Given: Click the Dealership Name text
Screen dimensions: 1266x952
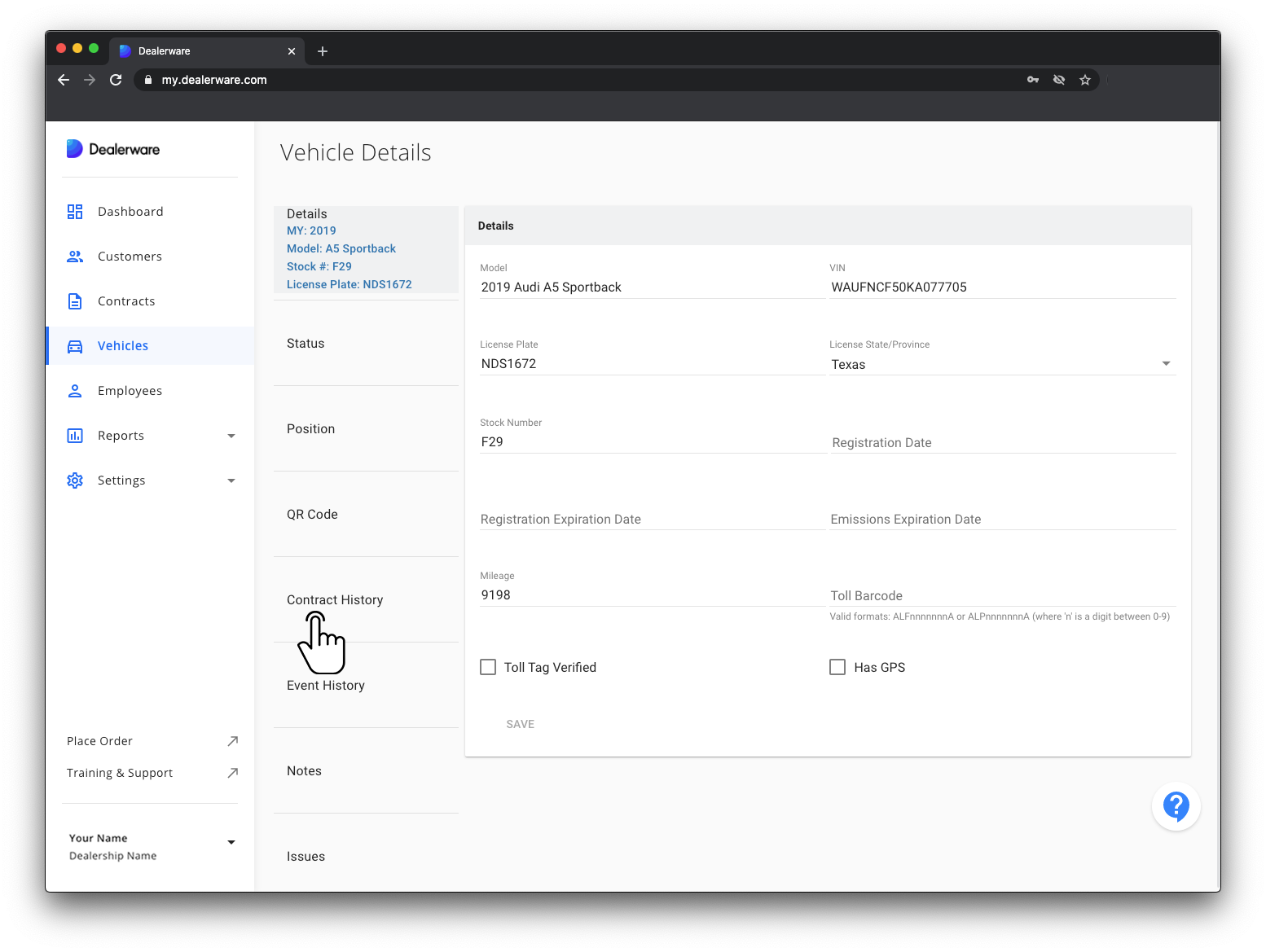Looking at the screenshot, I should click(x=112, y=856).
